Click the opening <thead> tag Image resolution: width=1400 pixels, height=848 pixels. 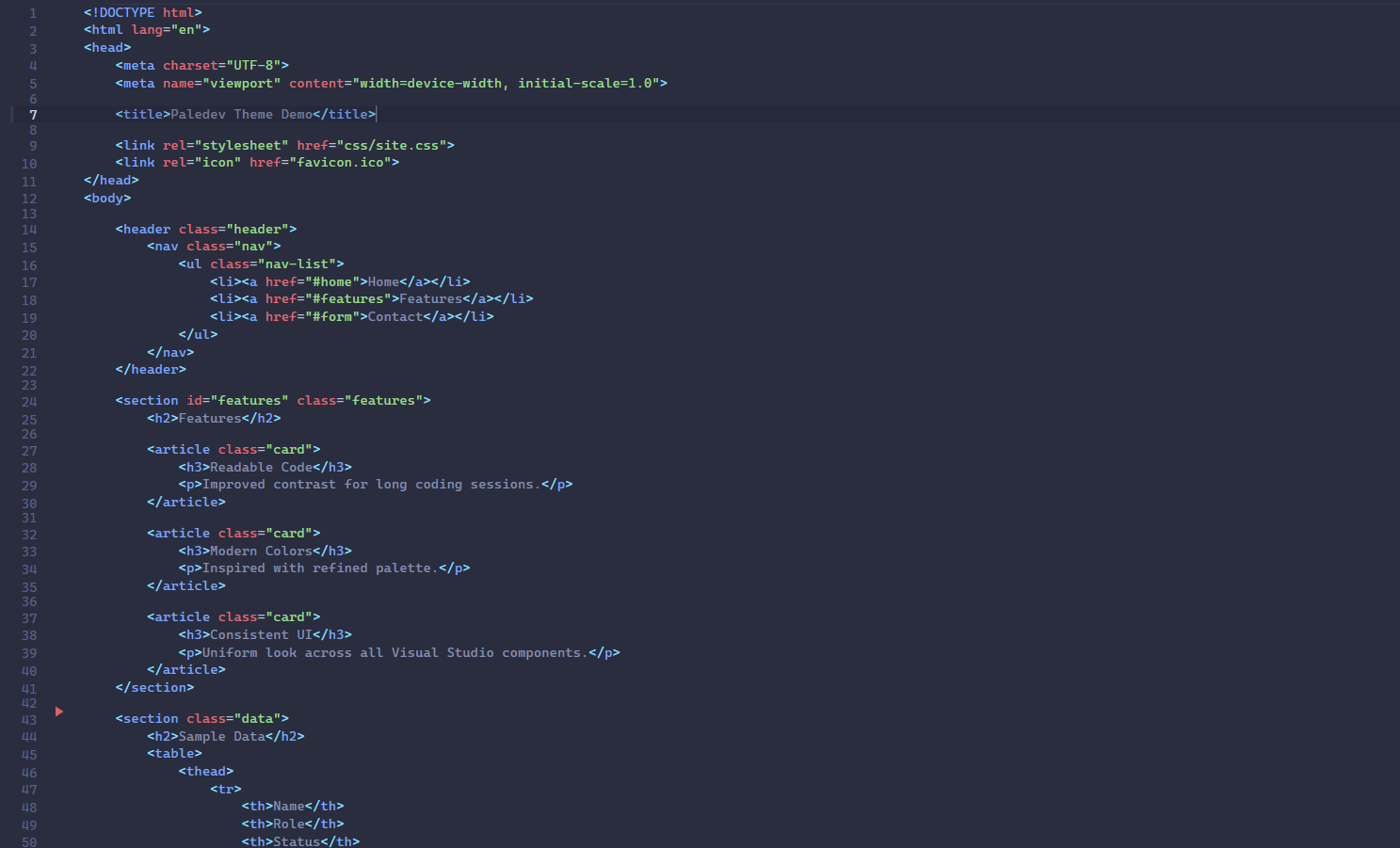206,771
